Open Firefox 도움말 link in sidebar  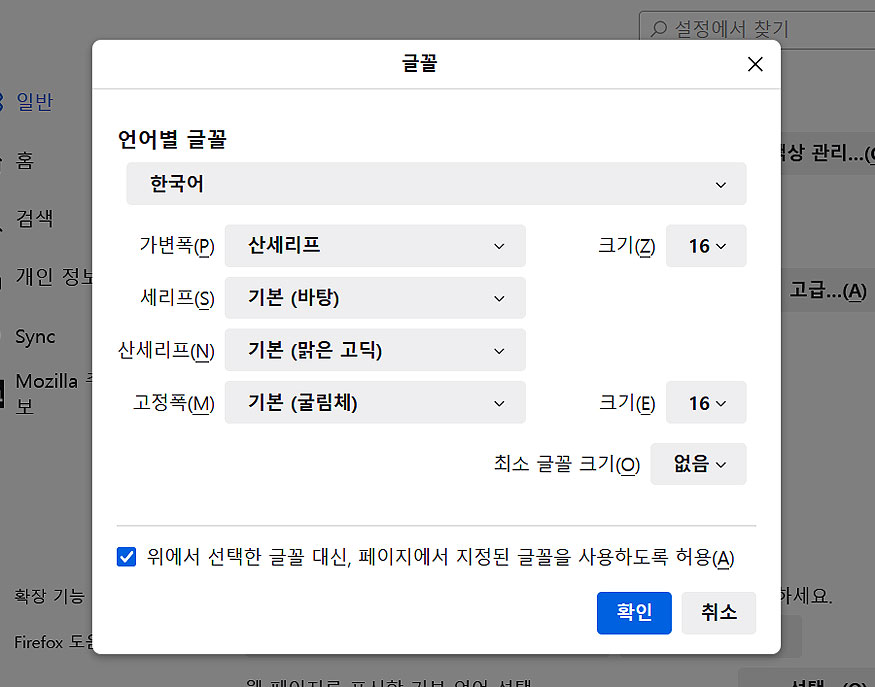[54, 642]
